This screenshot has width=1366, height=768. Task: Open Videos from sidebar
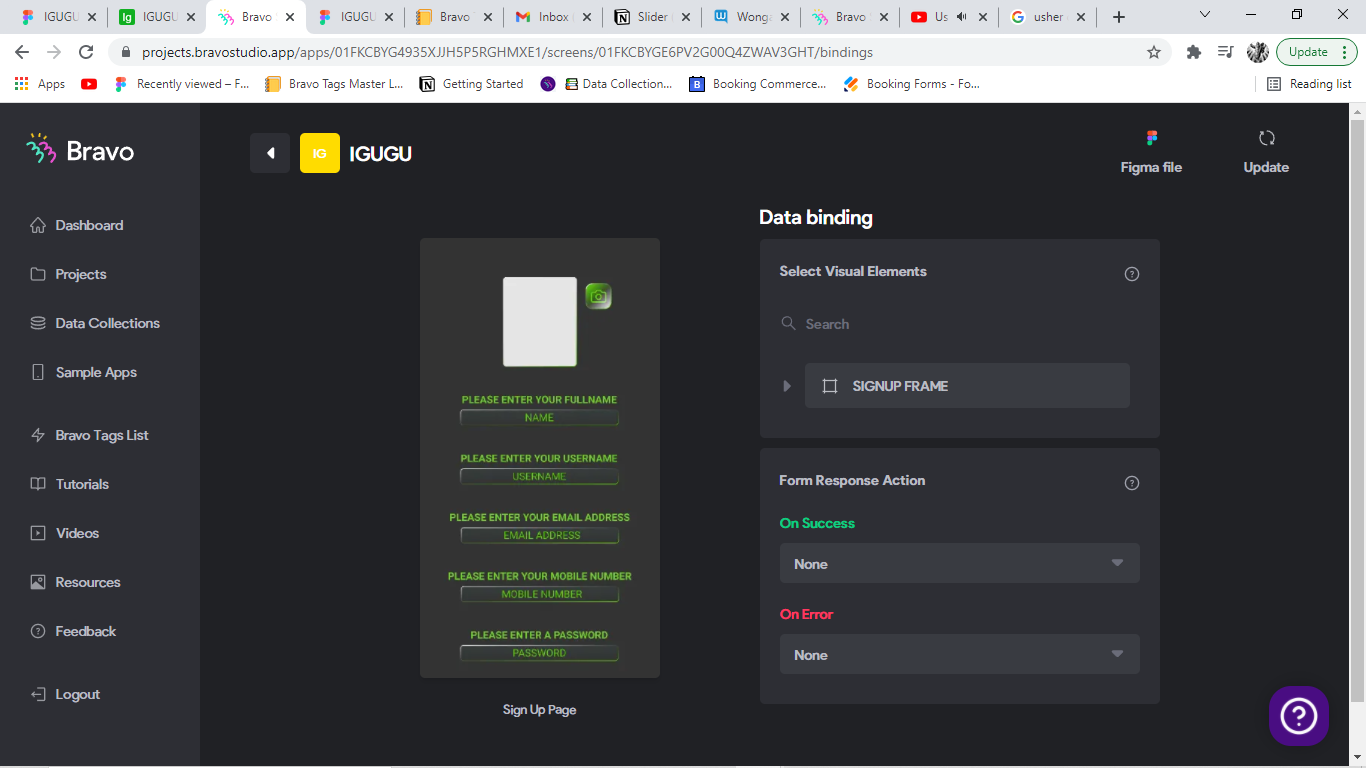[x=65, y=533]
